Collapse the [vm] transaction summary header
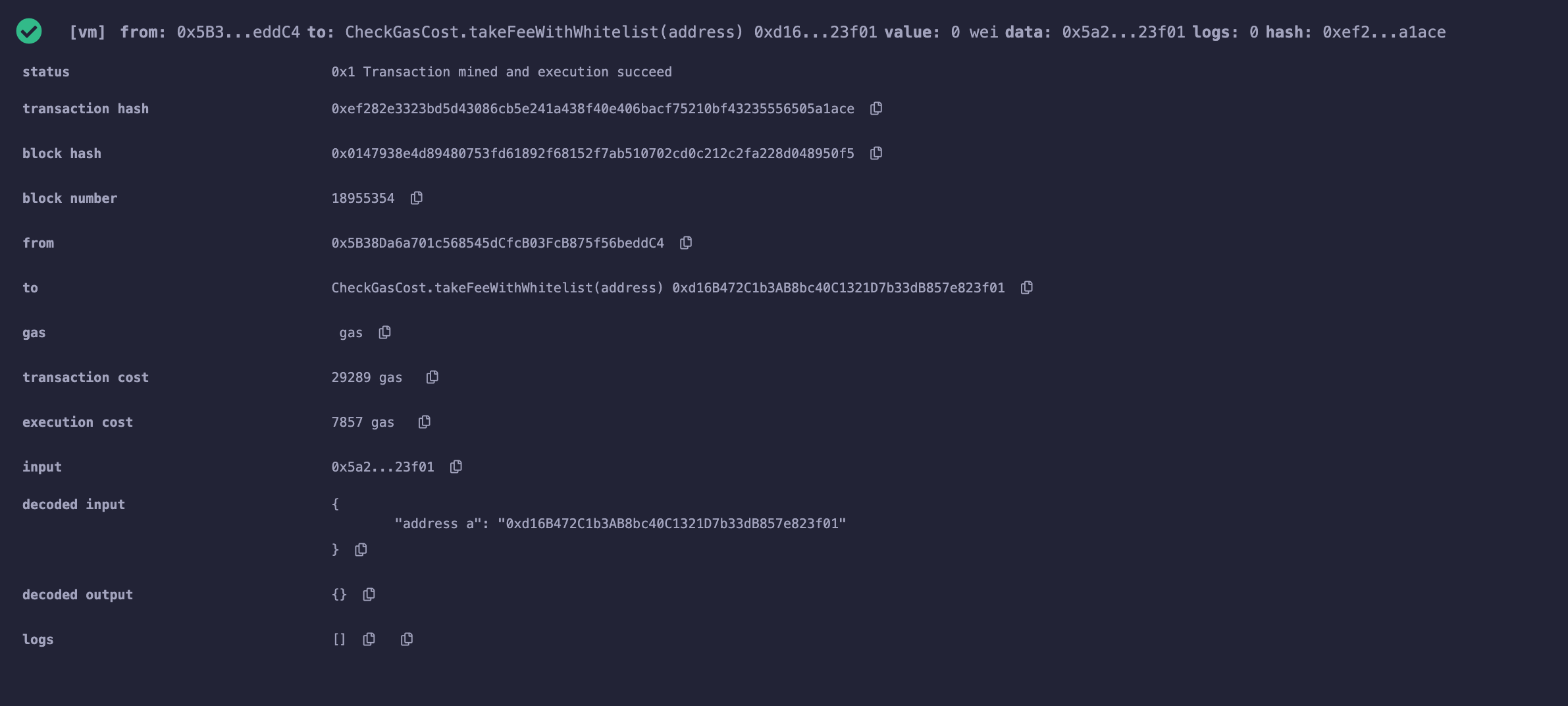The image size is (1568, 706). pyautogui.click(x=757, y=32)
